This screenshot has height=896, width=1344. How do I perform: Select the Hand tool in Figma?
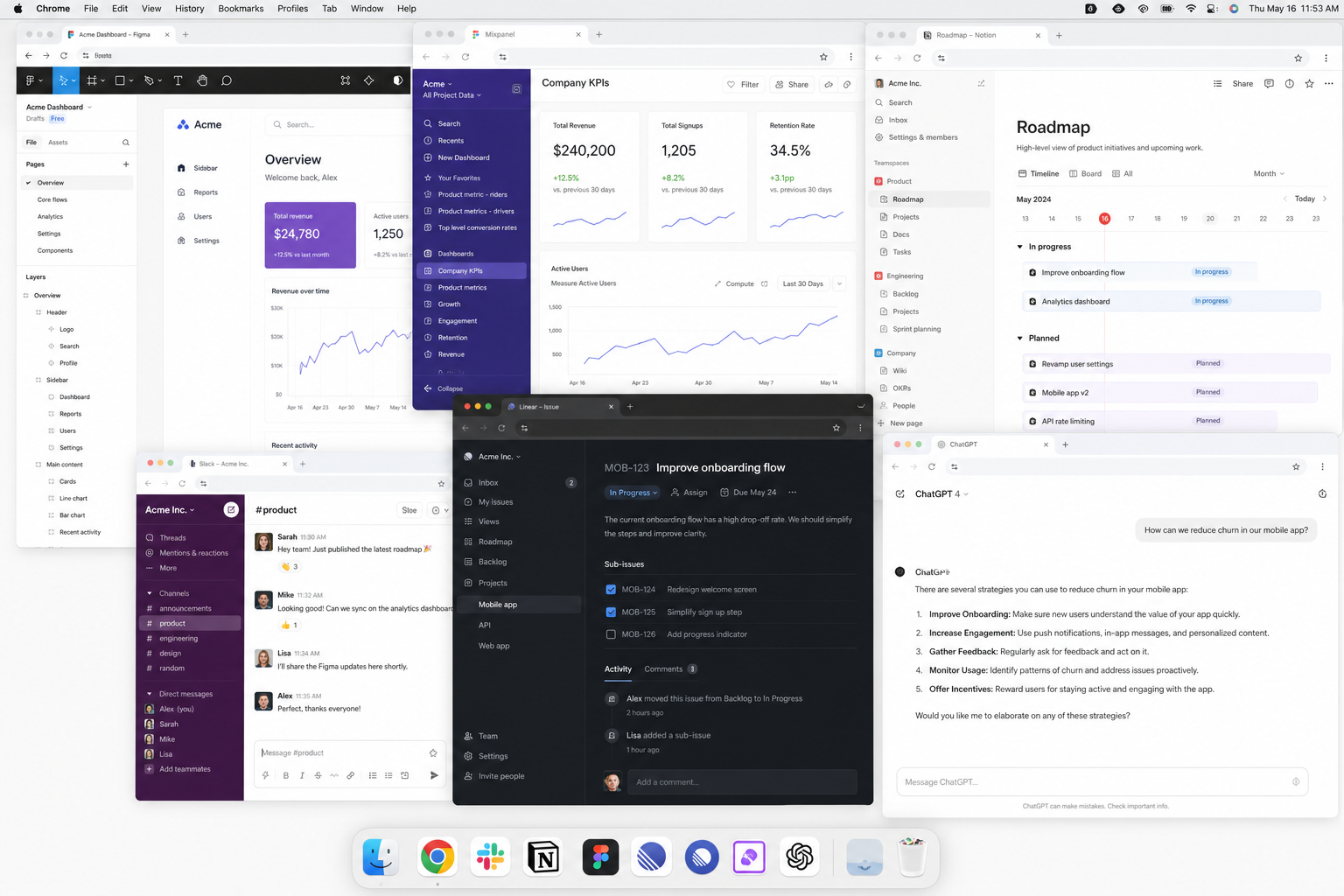click(x=202, y=80)
